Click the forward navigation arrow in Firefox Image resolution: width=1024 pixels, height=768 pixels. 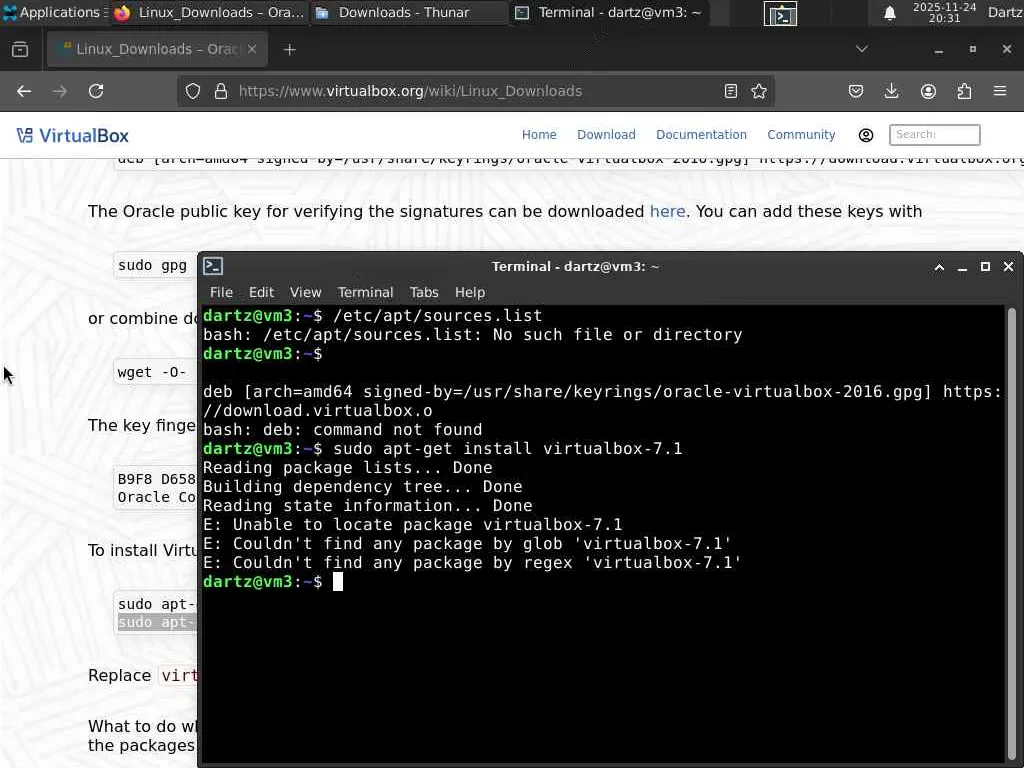(x=60, y=91)
